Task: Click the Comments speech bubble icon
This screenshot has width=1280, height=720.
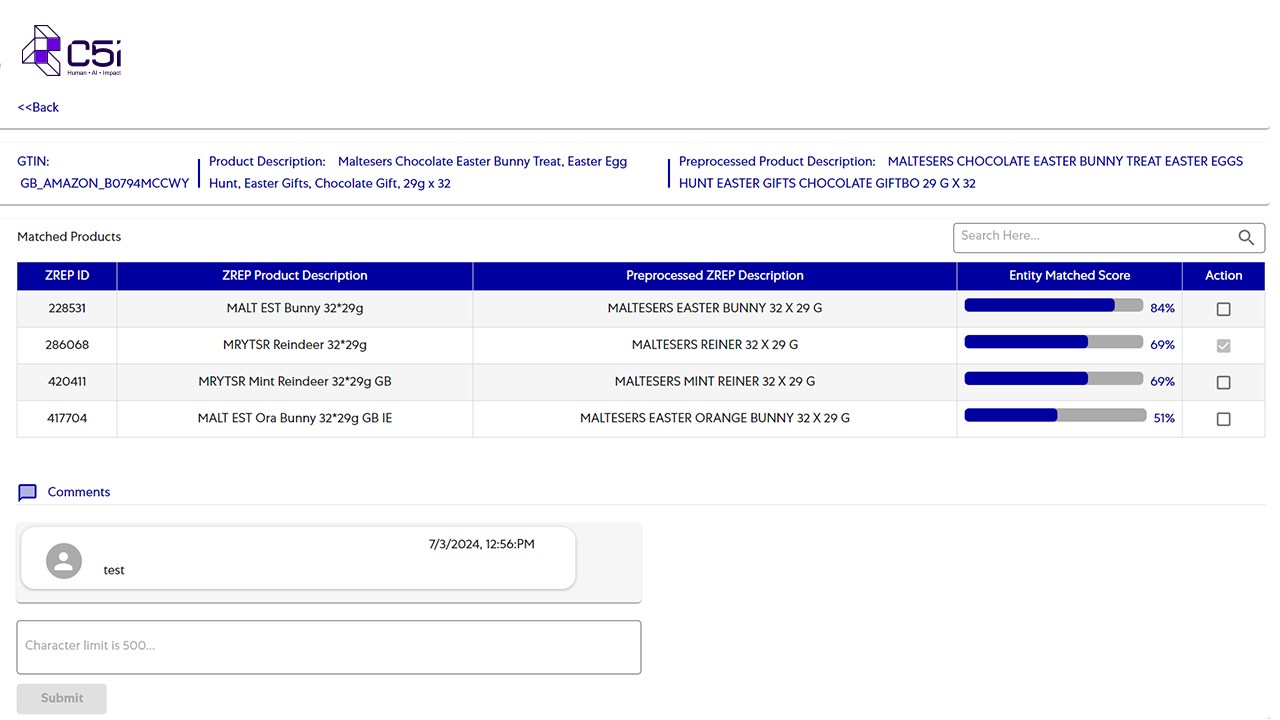Action: point(28,492)
